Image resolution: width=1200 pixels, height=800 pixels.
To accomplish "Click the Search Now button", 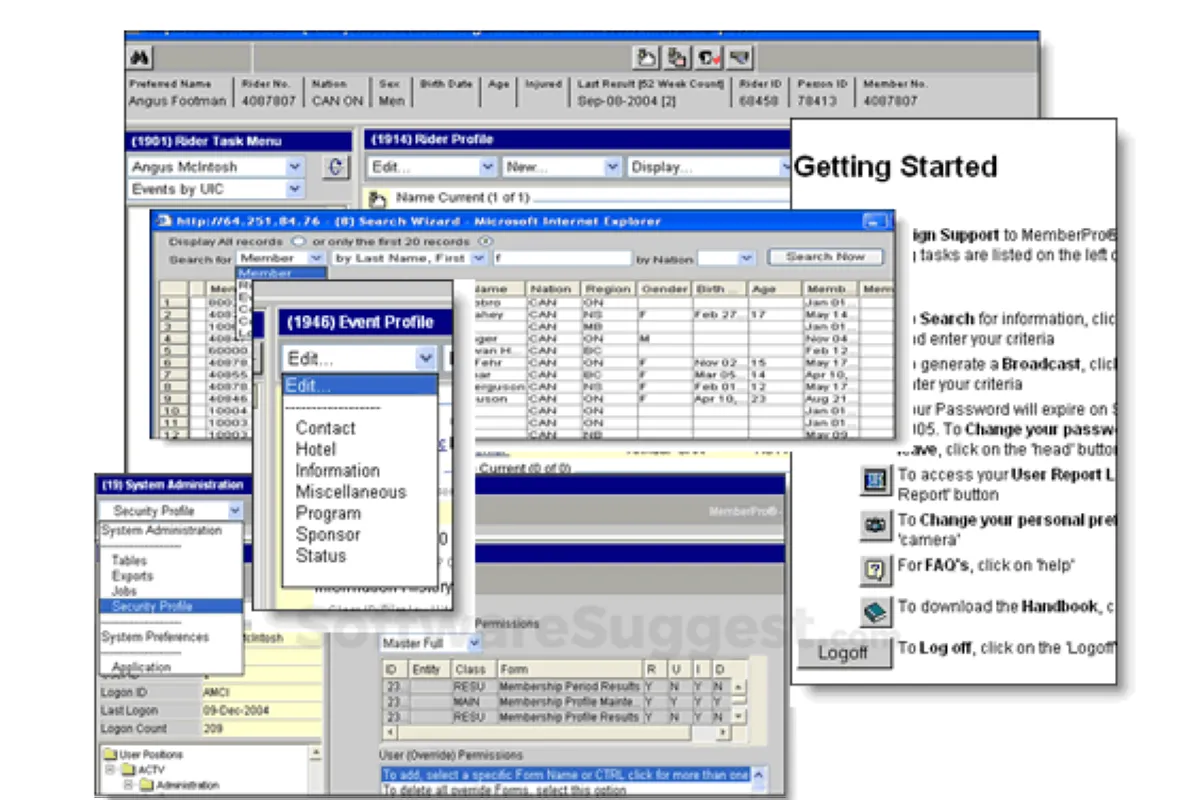I will [825, 257].
